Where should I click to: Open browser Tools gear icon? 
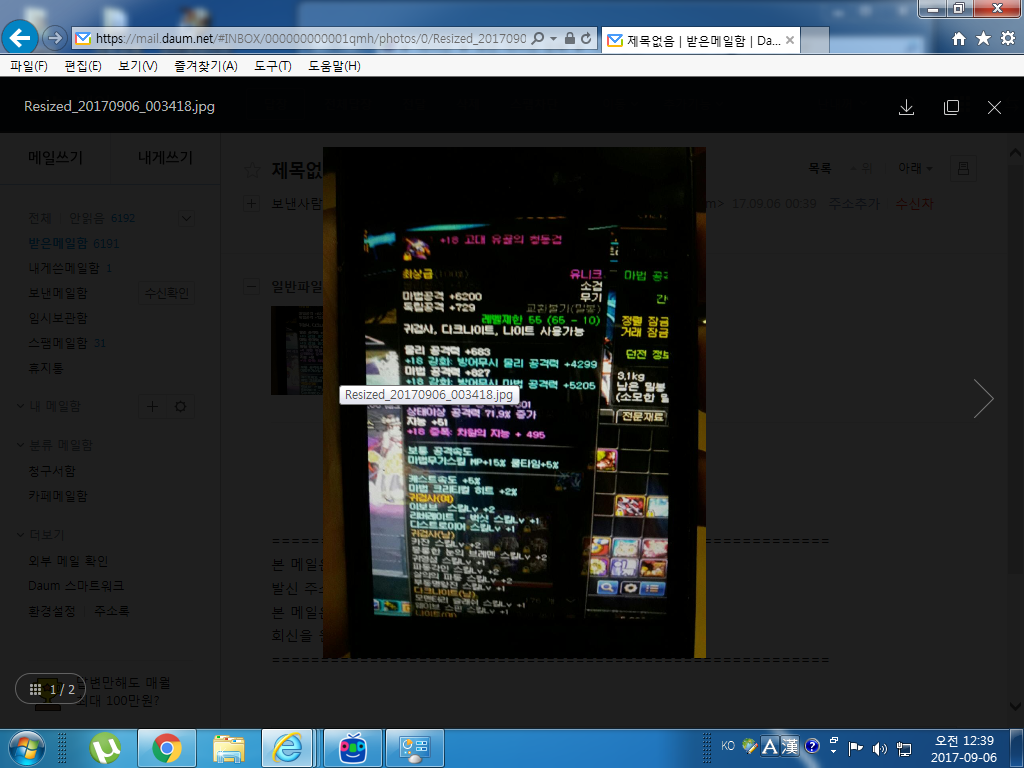pos(1008,39)
